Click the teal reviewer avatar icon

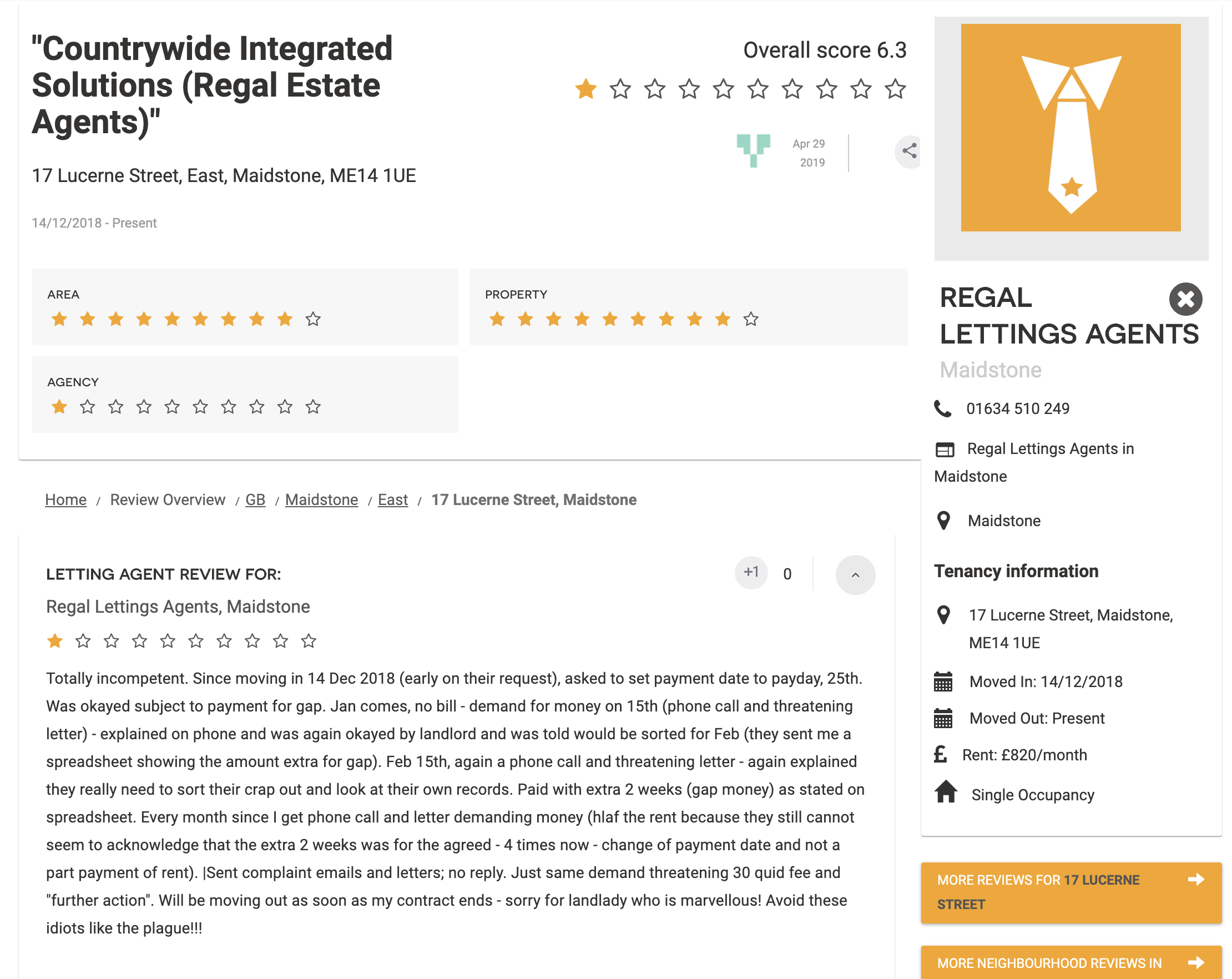[753, 150]
